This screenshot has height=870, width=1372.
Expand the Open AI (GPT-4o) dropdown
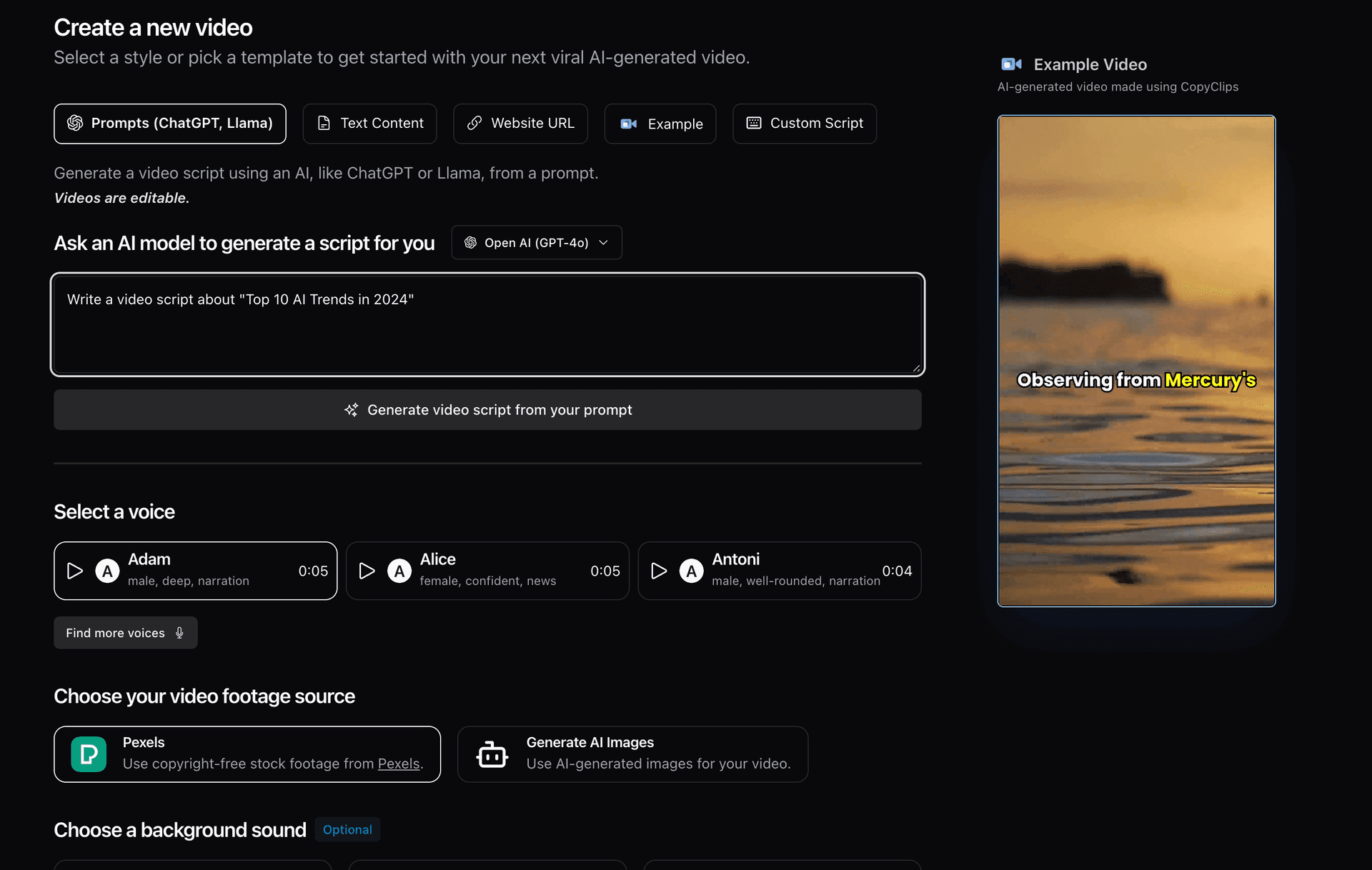click(537, 242)
